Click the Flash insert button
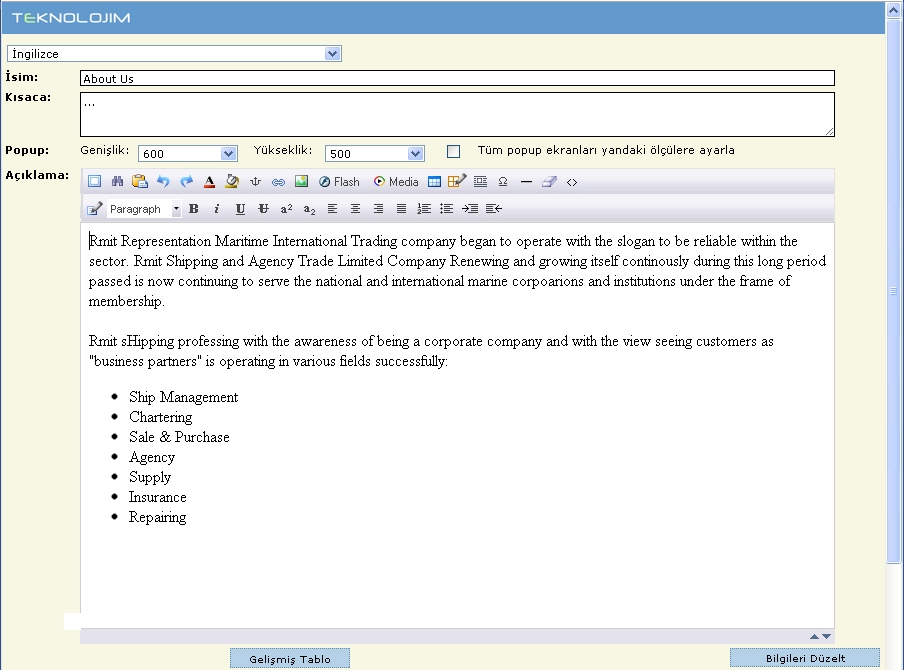 (339, 182)
